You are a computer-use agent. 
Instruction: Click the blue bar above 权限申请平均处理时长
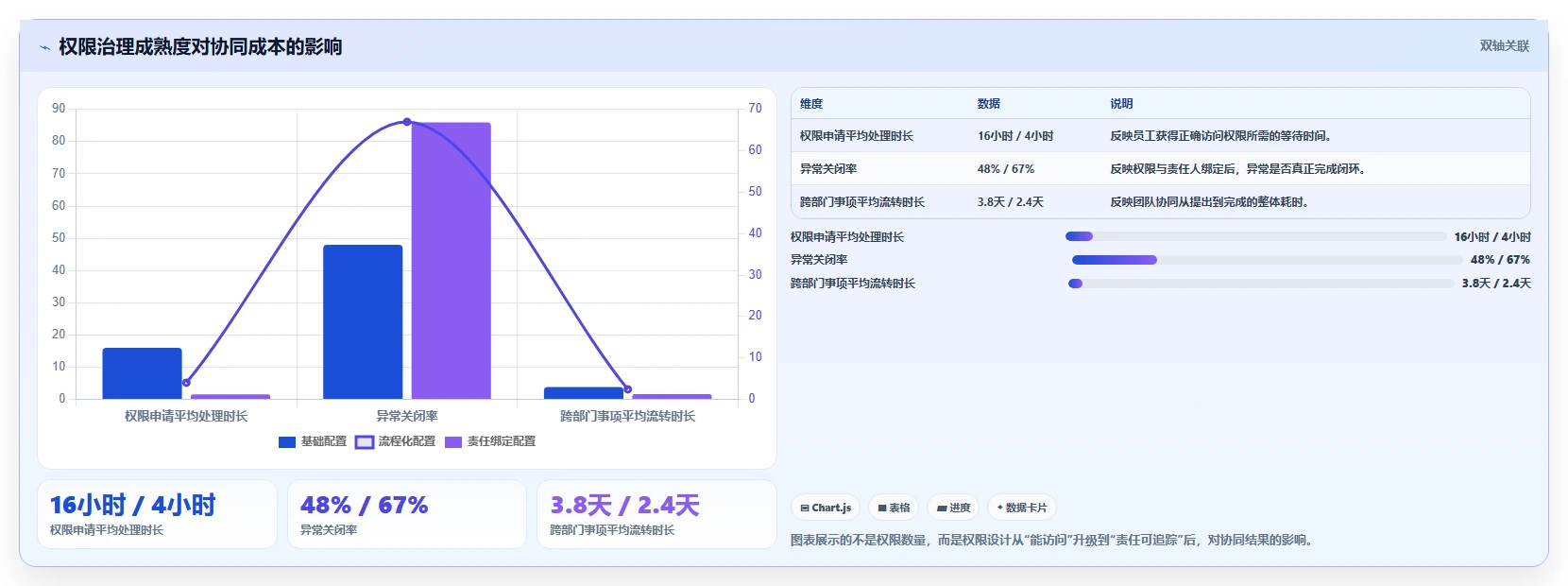142,373
